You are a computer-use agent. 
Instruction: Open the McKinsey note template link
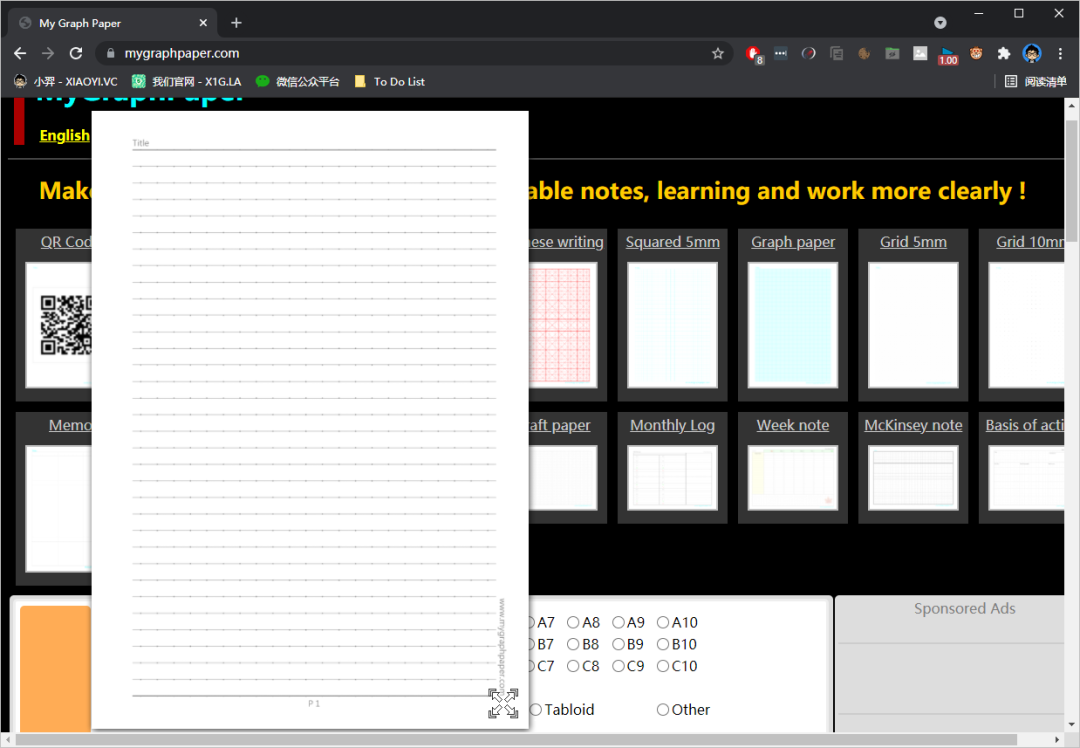click(x=913, y=425)
